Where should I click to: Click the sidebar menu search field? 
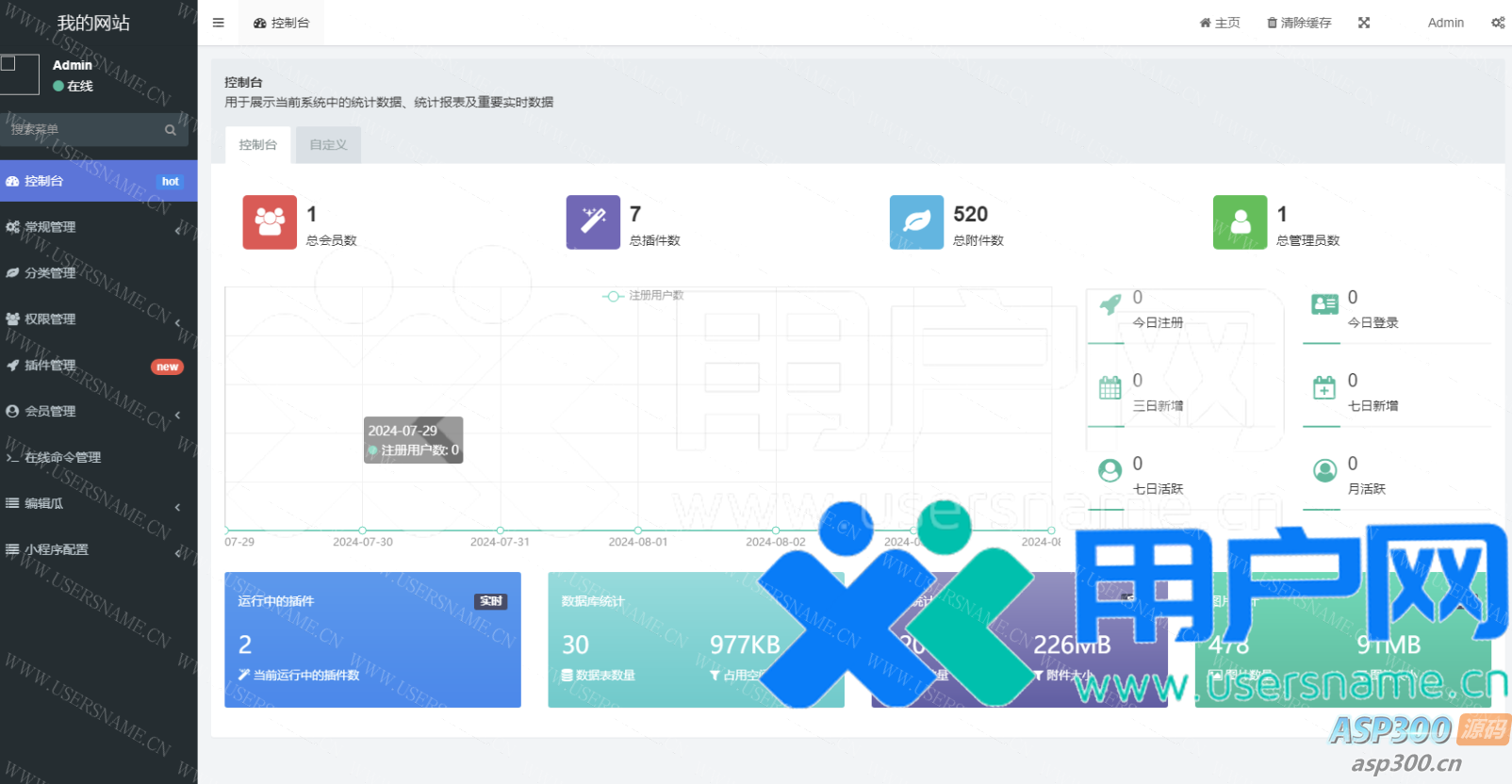click(x=83, y=130)
